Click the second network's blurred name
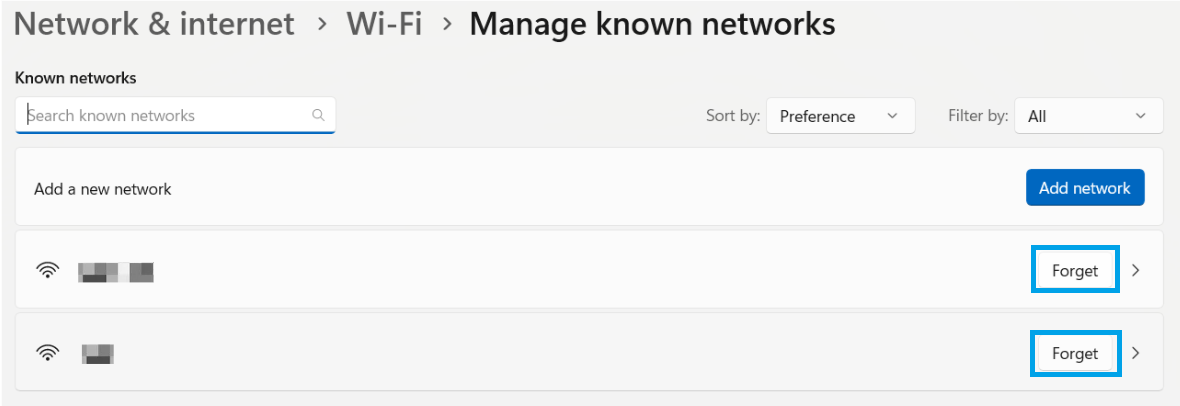Screen dimensions: 1180x406 (x=98, y=352)
